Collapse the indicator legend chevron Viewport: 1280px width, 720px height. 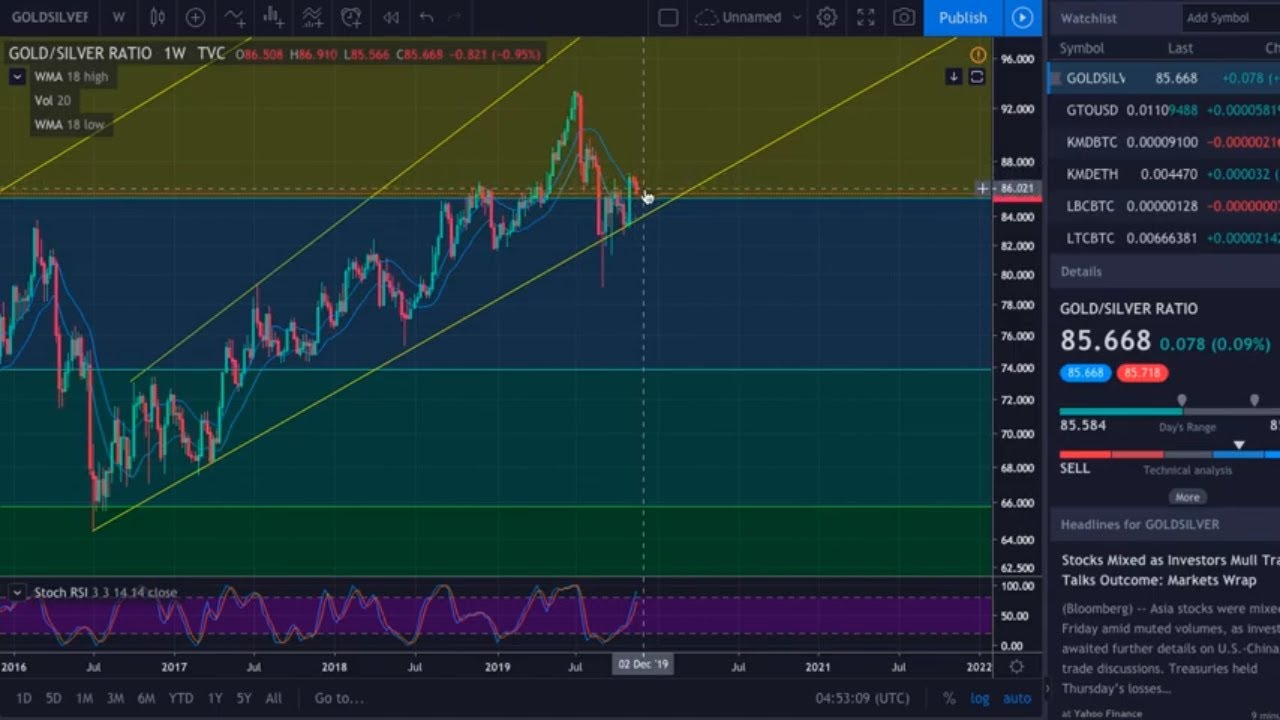point(17,76)
